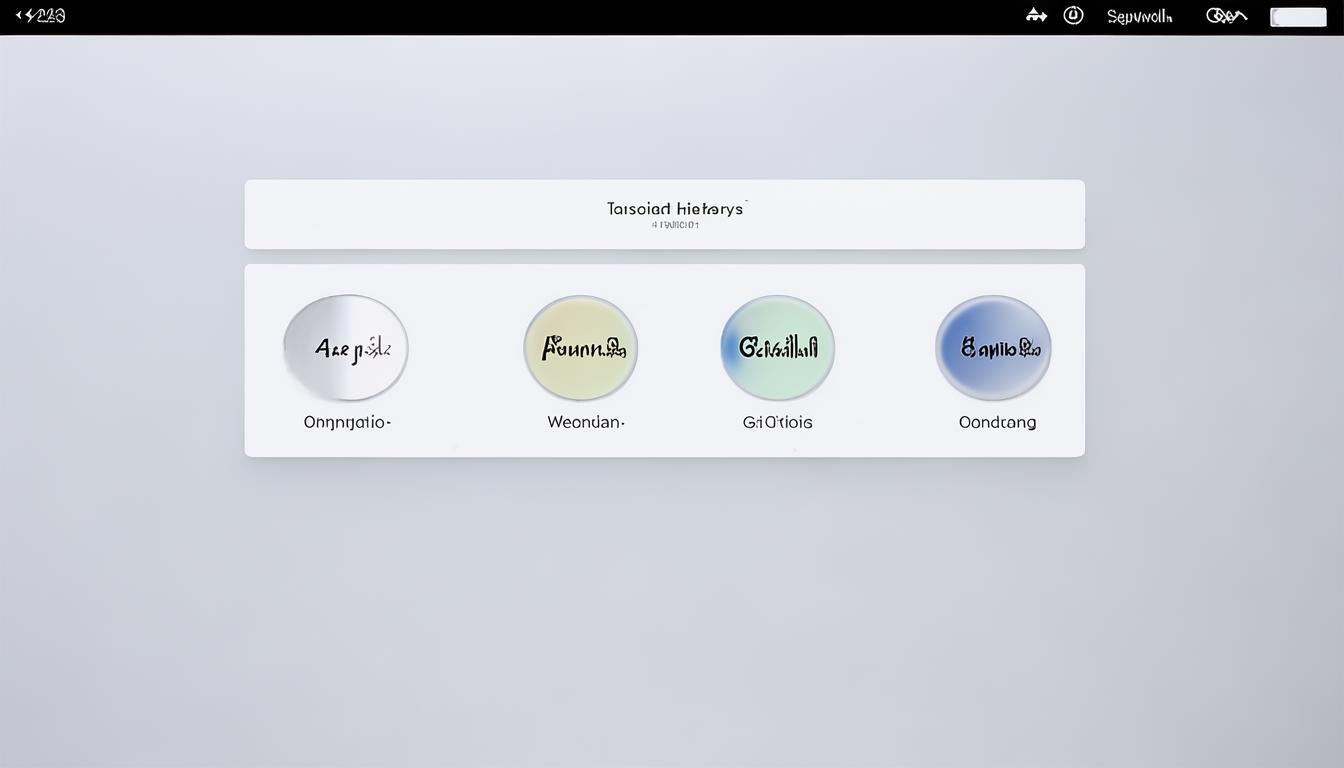Click the time display in top-left corner

pyautogui.click(x=46, y=15)
